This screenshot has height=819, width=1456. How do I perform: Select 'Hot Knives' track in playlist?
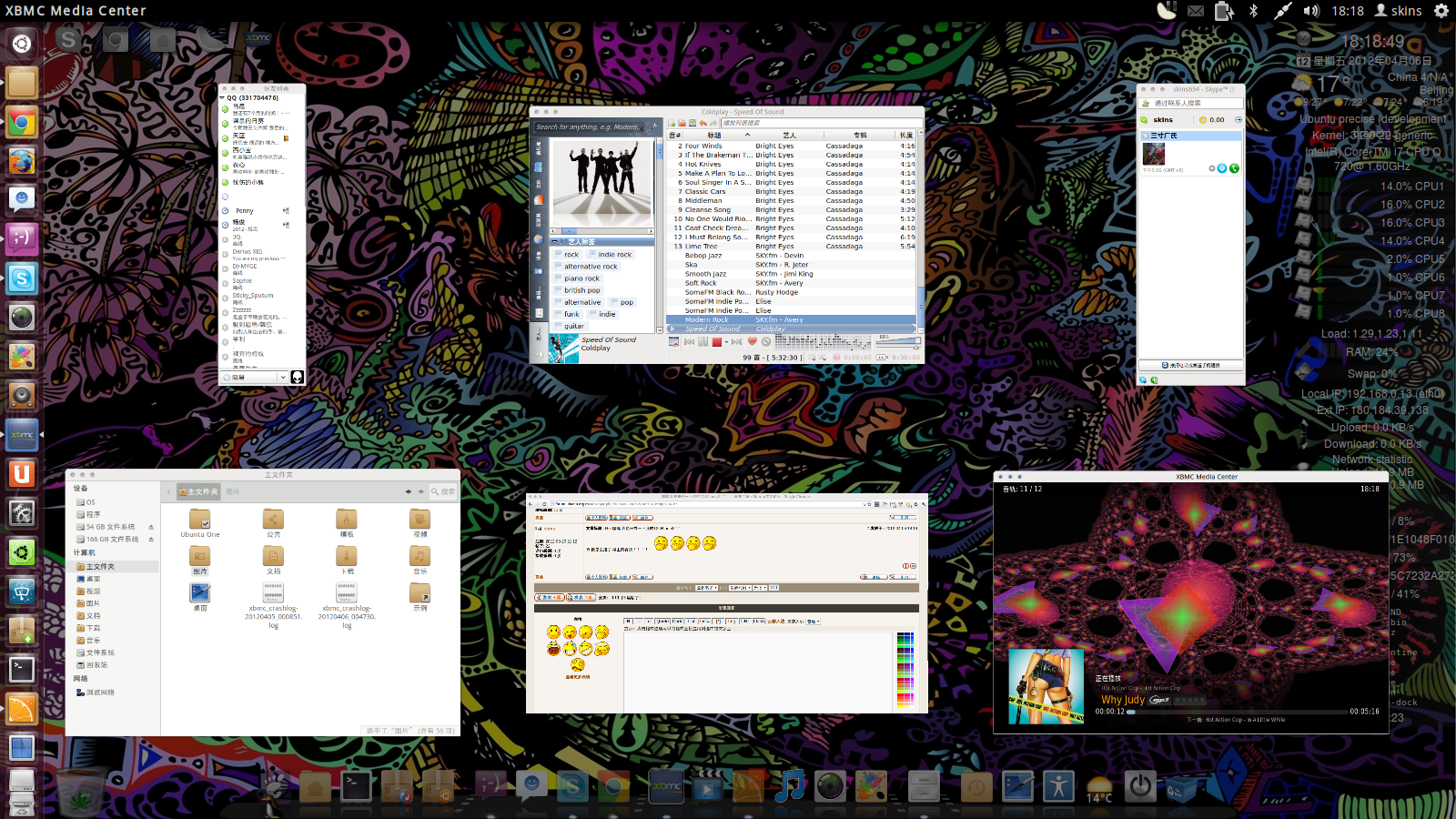(x=792, y=164)
